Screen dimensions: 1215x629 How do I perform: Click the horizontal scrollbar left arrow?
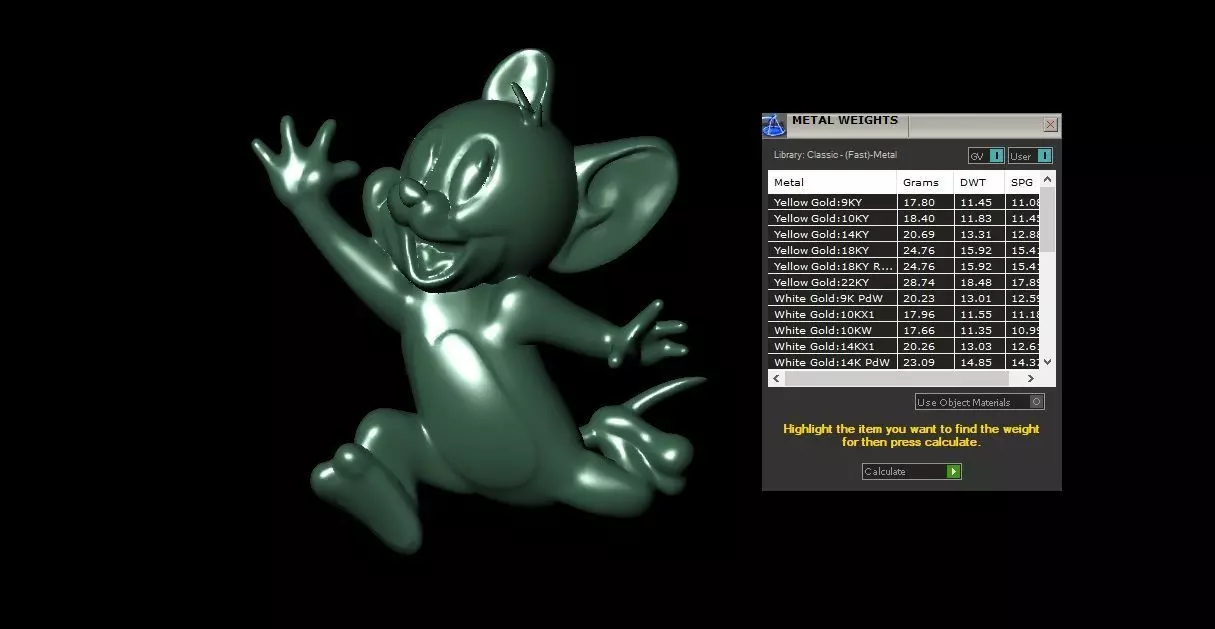776,379
